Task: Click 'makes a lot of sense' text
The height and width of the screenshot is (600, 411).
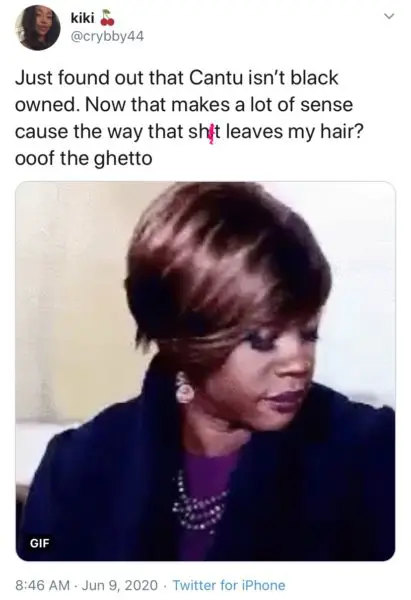Action: [262, 105]
